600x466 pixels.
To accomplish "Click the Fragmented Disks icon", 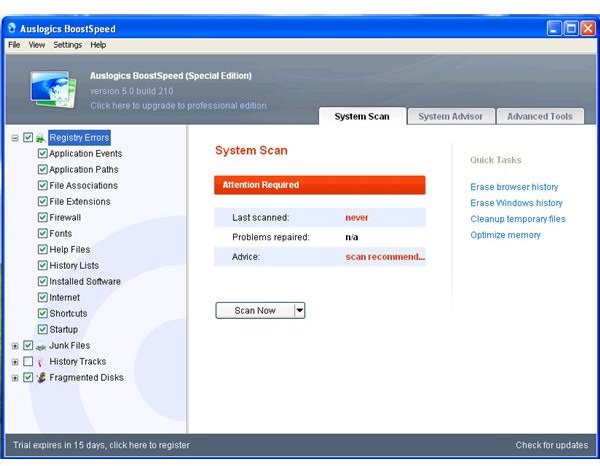I will coord(41,378).
